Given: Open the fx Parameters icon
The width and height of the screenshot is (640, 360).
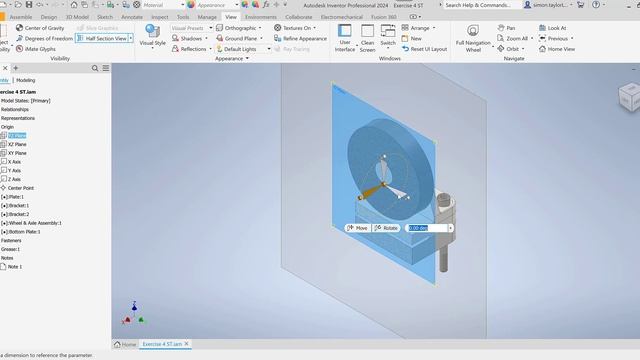Looking at the screenshot, I should click(266, 5).
